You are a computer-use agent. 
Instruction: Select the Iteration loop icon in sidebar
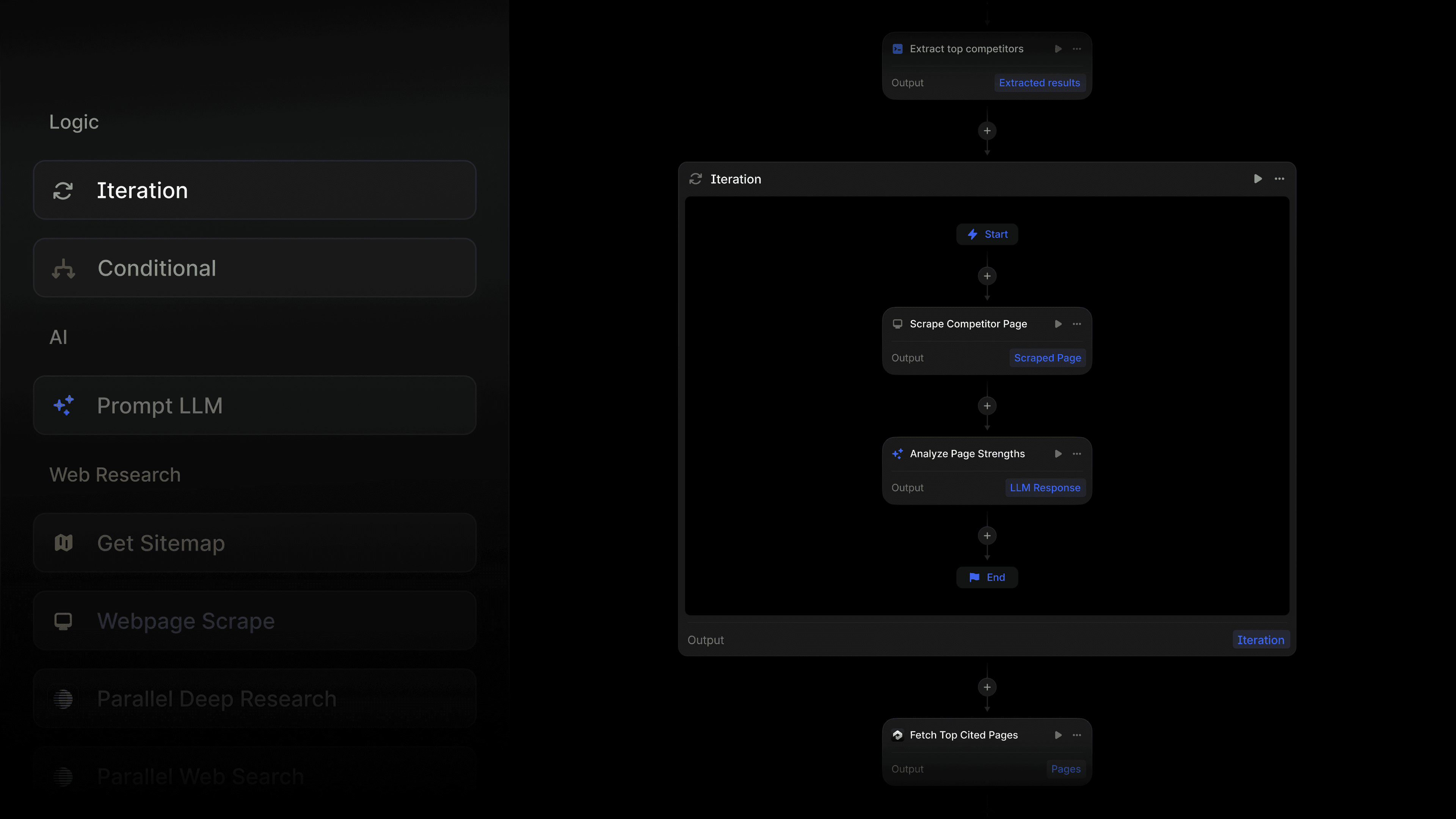pyautogui.click(x=63, y=190)
